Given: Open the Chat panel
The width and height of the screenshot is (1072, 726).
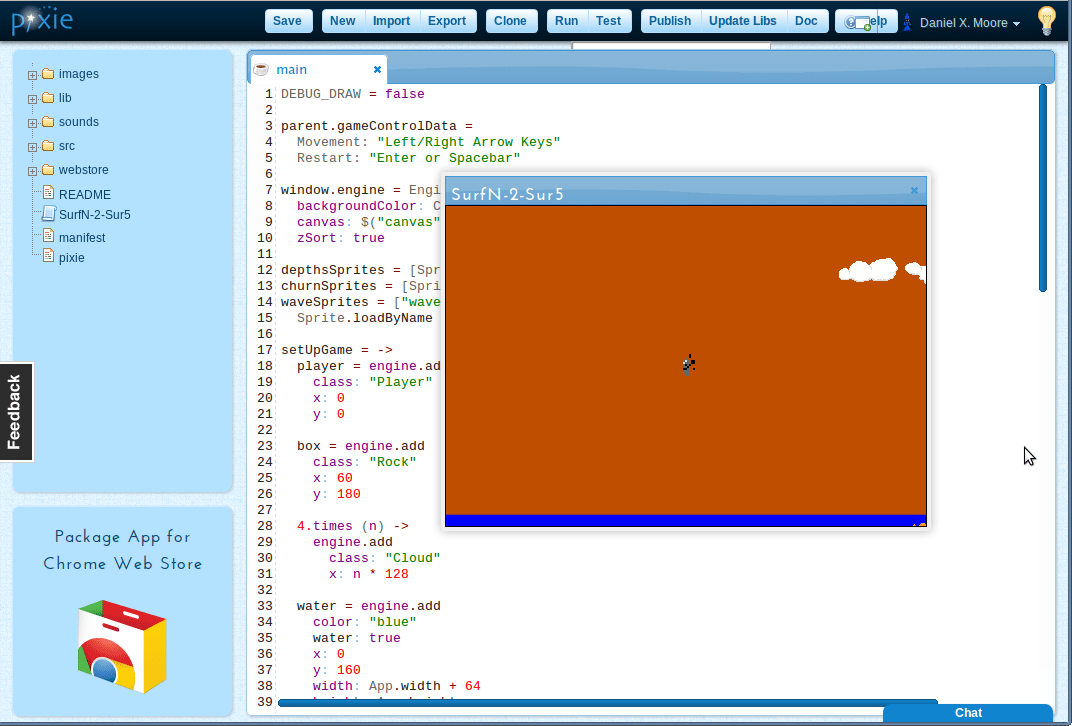Looking at the screenshot, I should pyautogui.click(x=967, y=713).
